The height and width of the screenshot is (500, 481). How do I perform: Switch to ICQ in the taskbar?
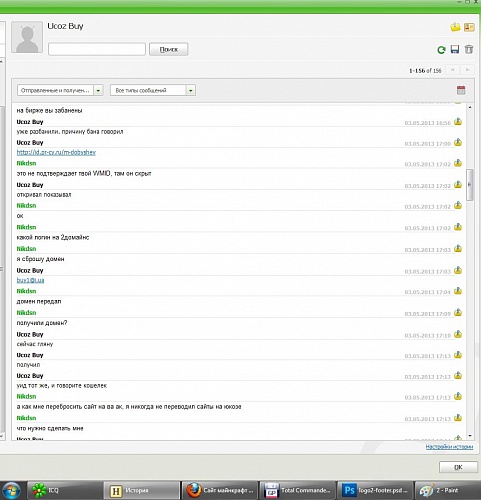[x=64, y=490]
